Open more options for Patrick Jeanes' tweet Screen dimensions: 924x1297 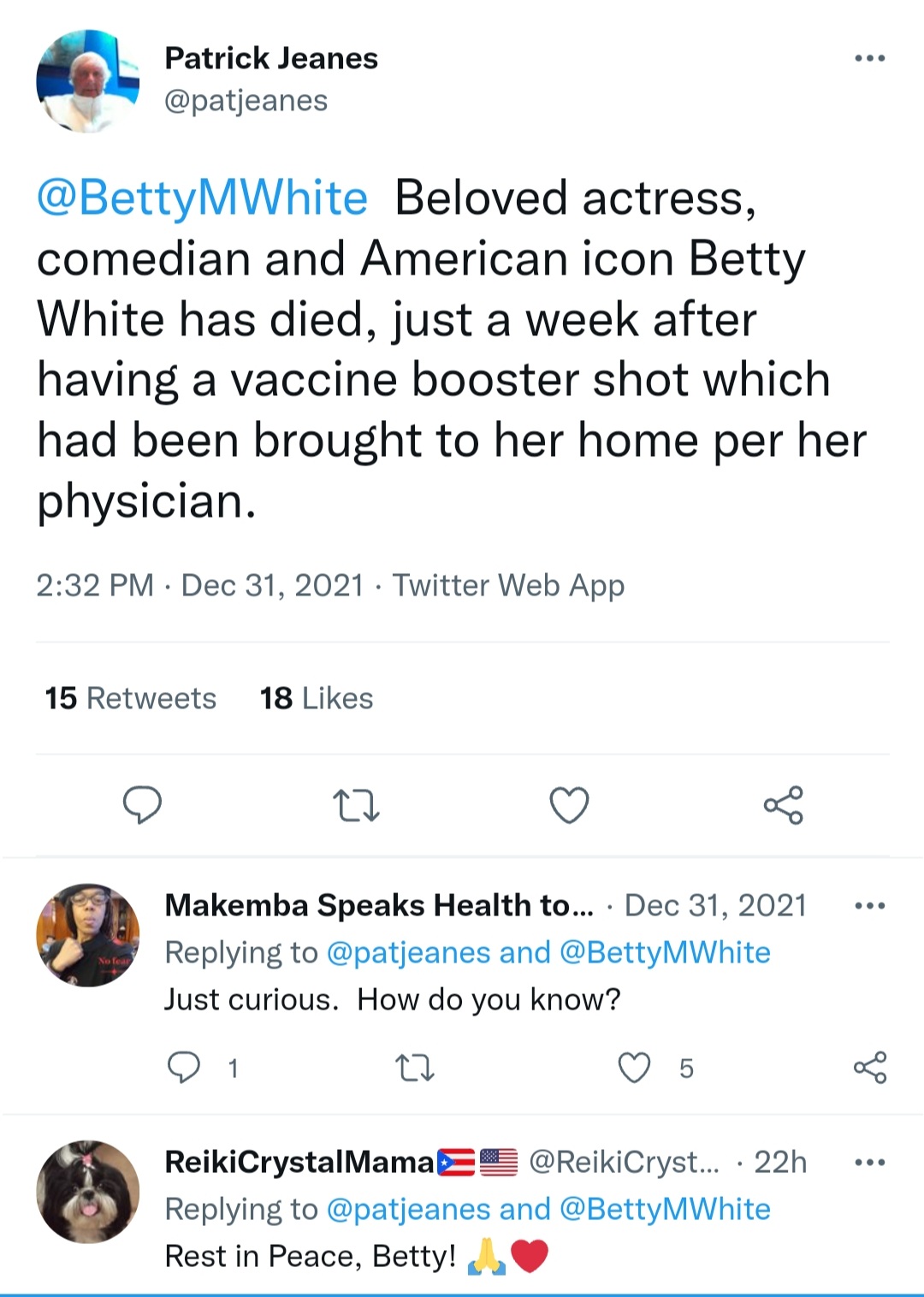click(x=870, y=58)
